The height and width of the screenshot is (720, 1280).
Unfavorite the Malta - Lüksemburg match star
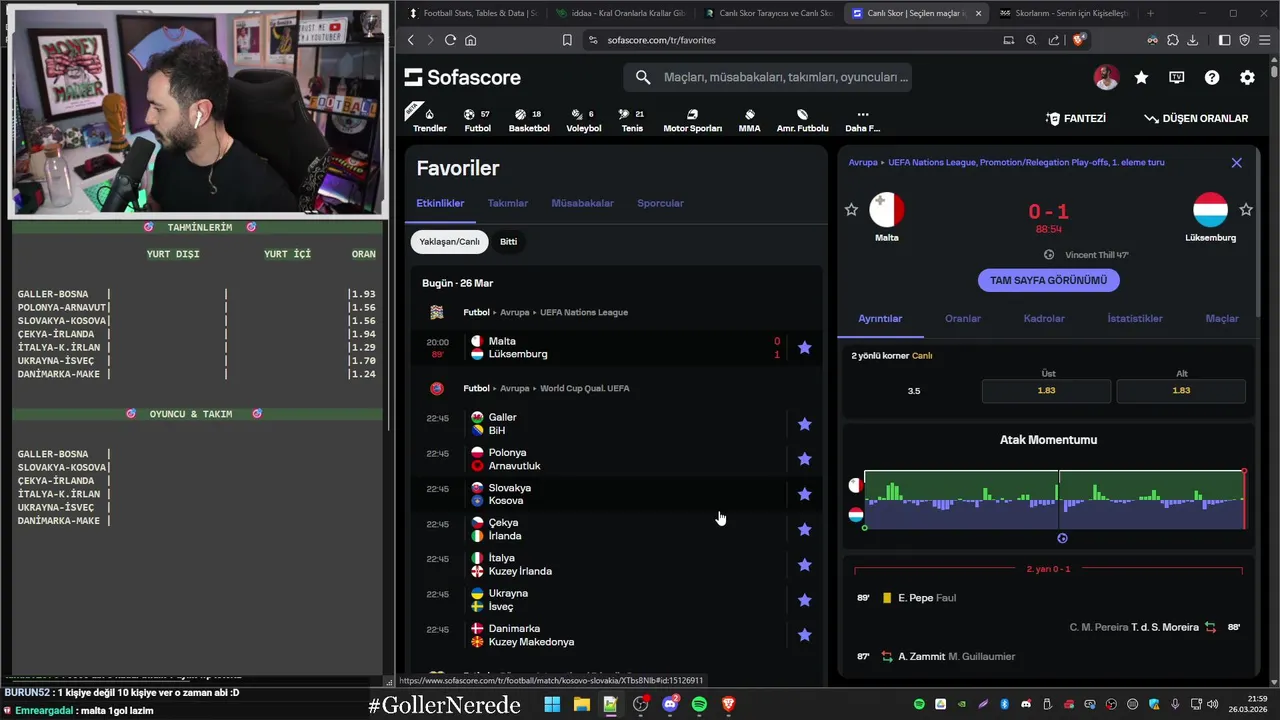pyautogui.click(x=804, y=348)
